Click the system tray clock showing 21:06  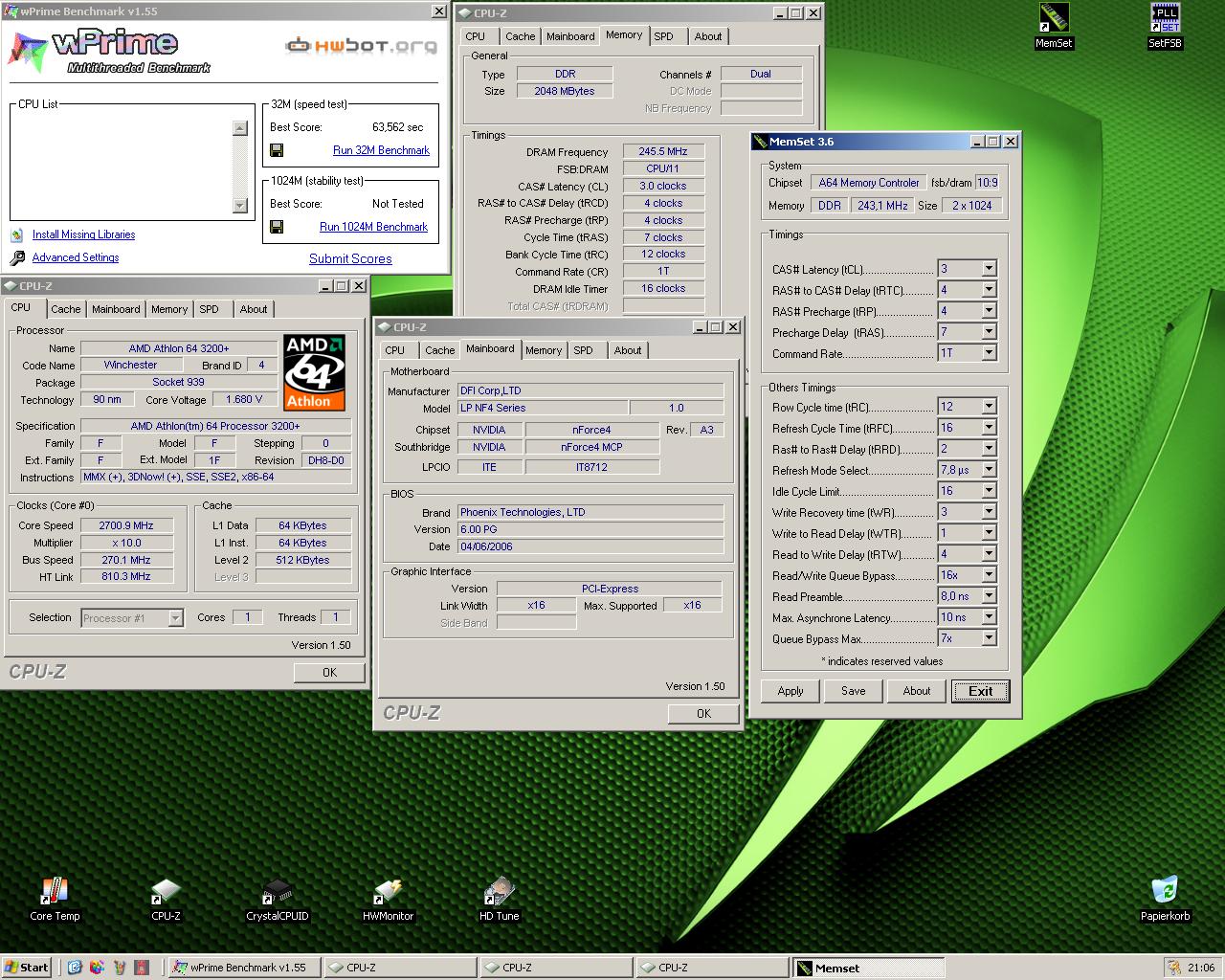click(1201, 968)
